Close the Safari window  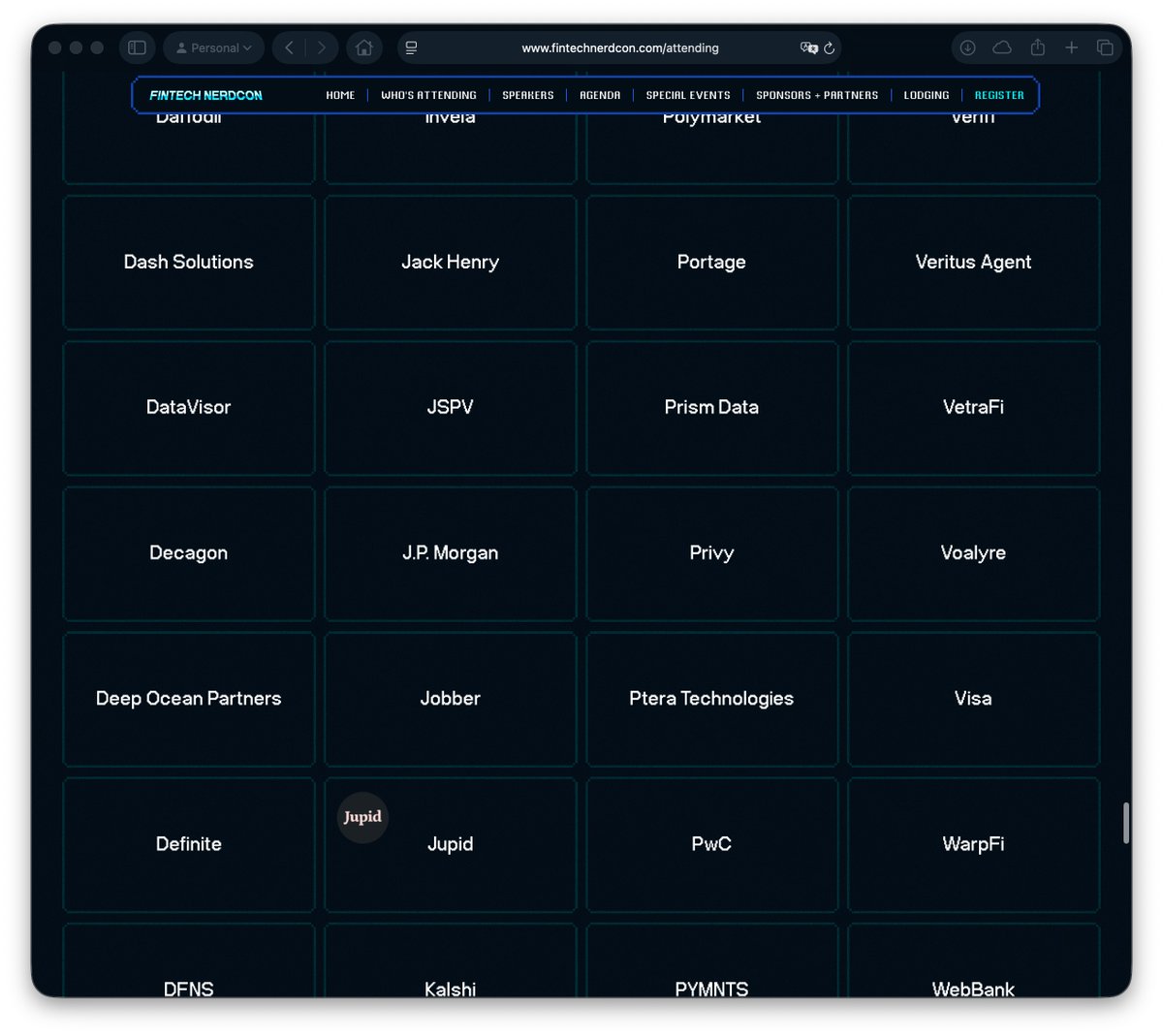(55, 47)
